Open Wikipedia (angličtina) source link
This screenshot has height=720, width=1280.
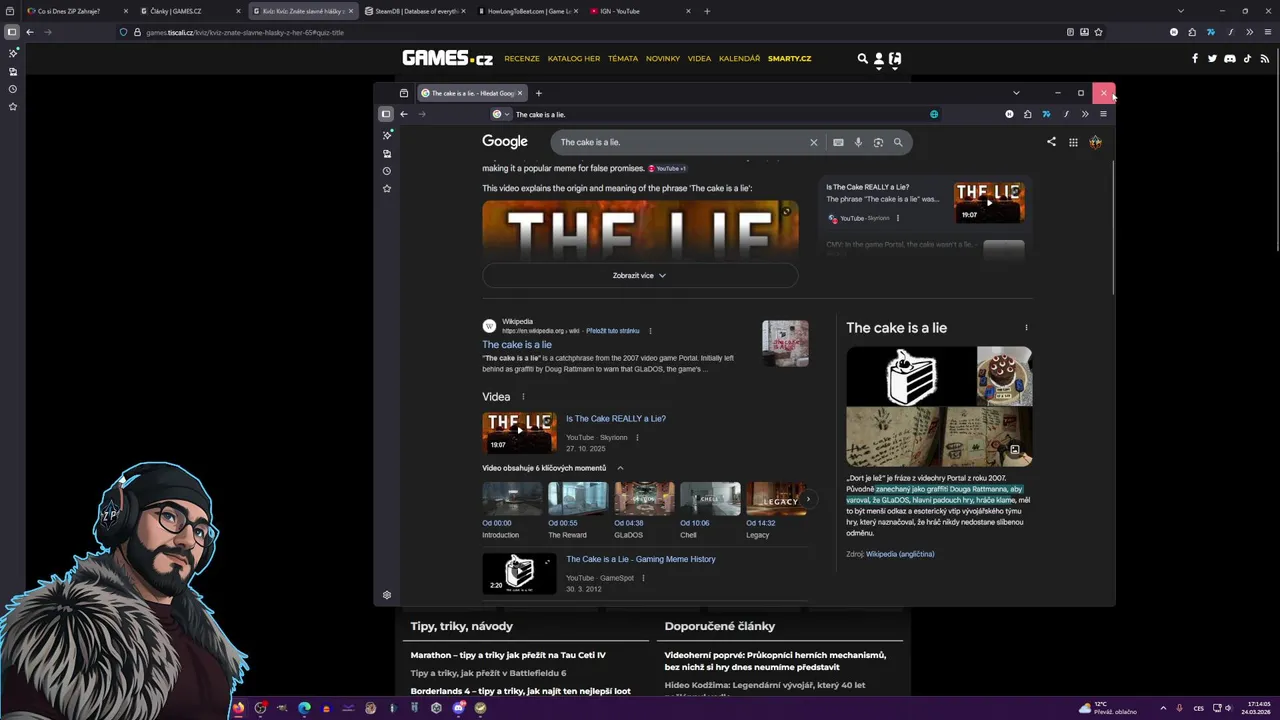(900, 554)
